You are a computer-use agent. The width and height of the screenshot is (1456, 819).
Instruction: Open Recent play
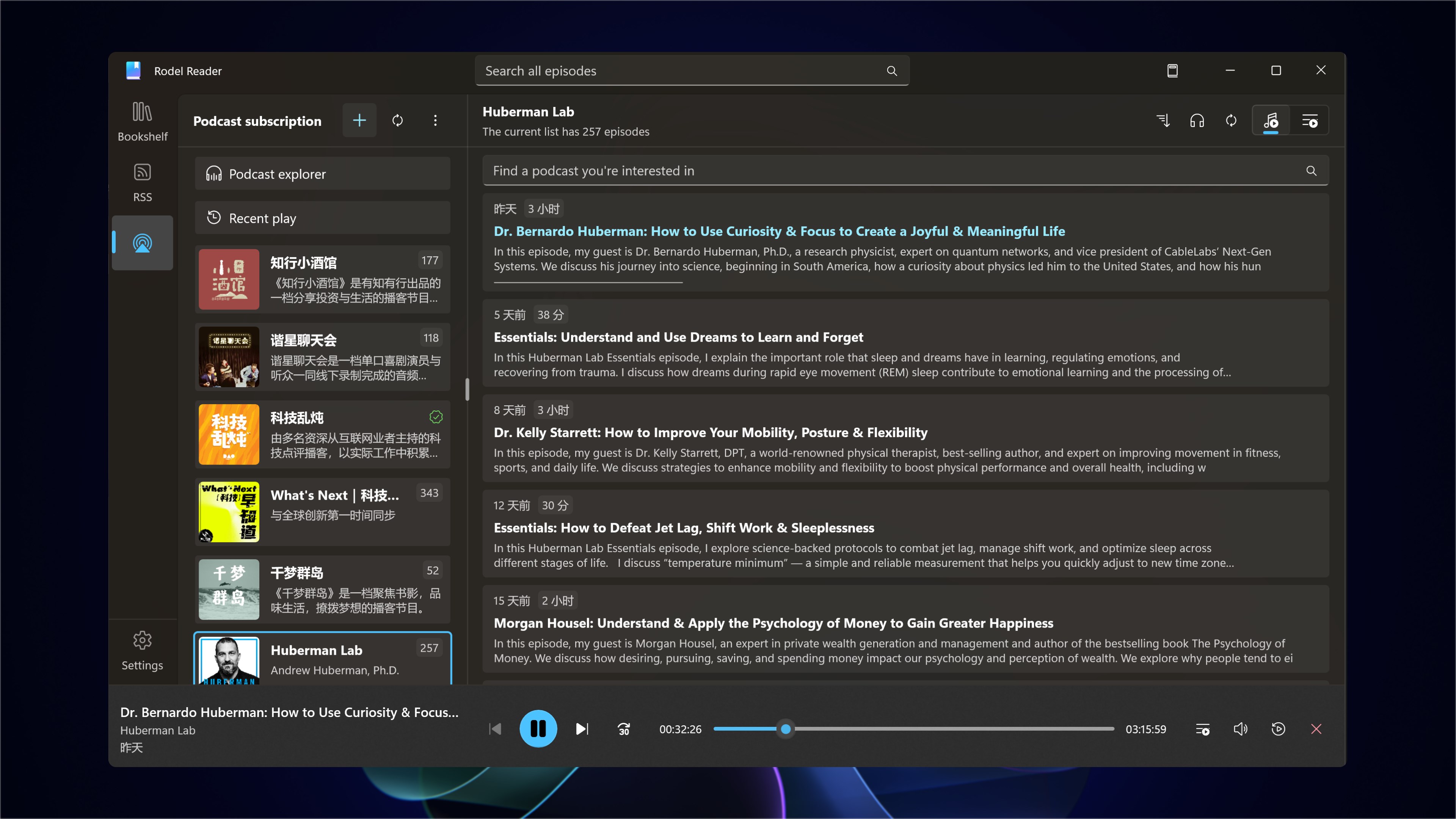(322, 218)
